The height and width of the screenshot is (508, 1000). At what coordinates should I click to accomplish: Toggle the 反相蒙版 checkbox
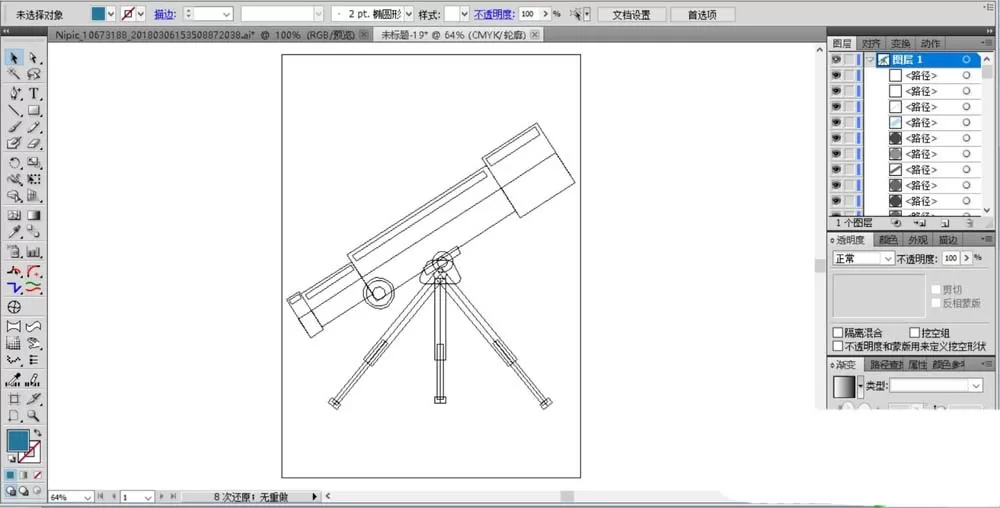[936, 303]
